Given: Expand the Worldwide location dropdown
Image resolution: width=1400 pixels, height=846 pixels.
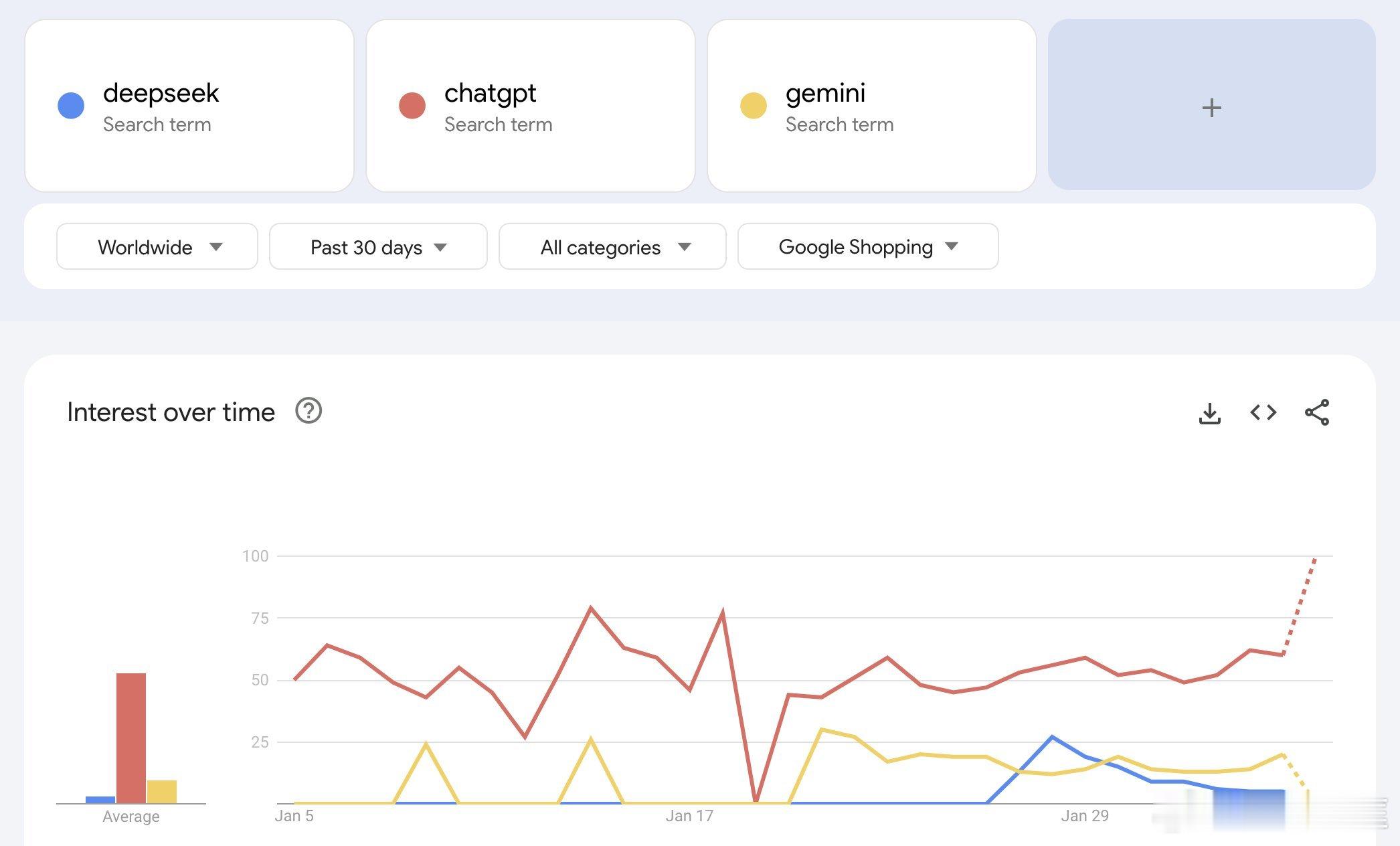Looking at the screenshot, I should point(156,246).
